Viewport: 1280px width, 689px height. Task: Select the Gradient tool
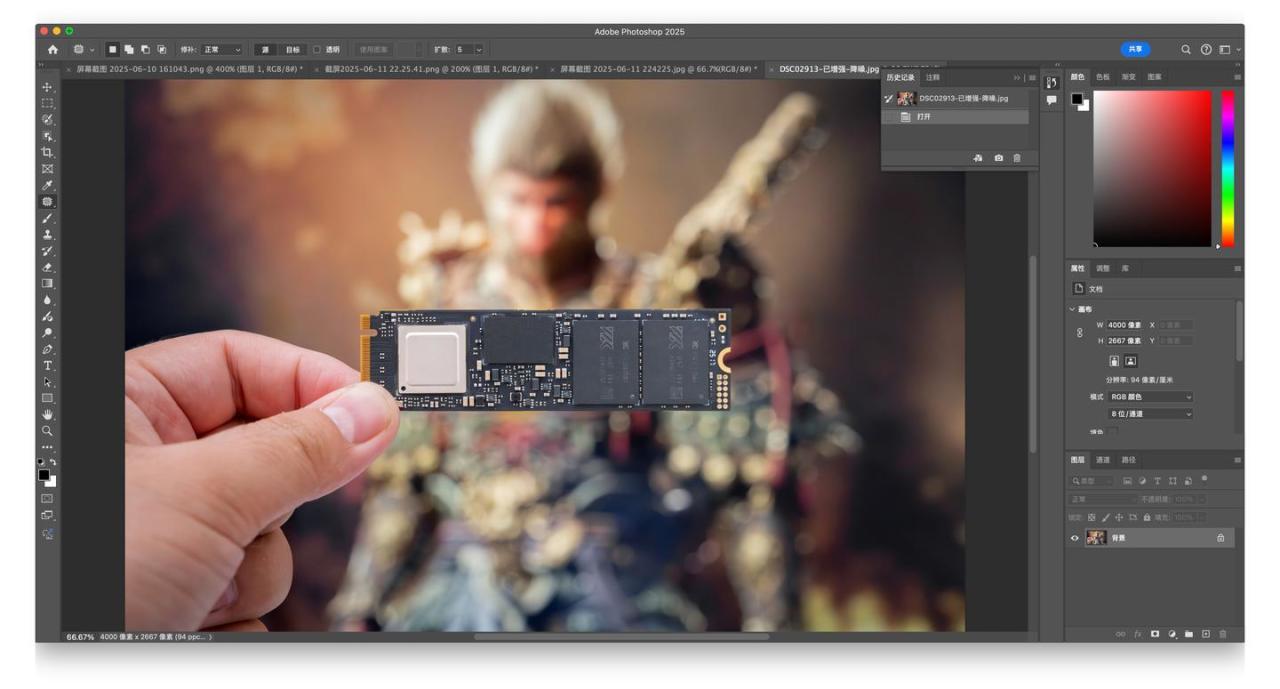point(47,283)
